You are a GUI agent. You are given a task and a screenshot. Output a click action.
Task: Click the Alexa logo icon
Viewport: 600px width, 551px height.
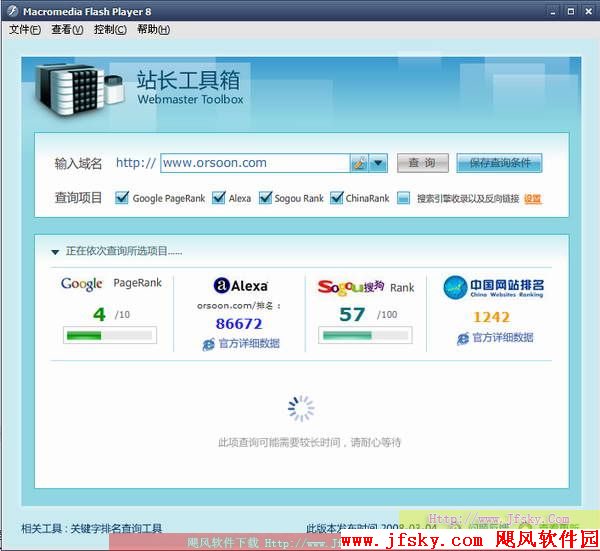click(222, 285)
